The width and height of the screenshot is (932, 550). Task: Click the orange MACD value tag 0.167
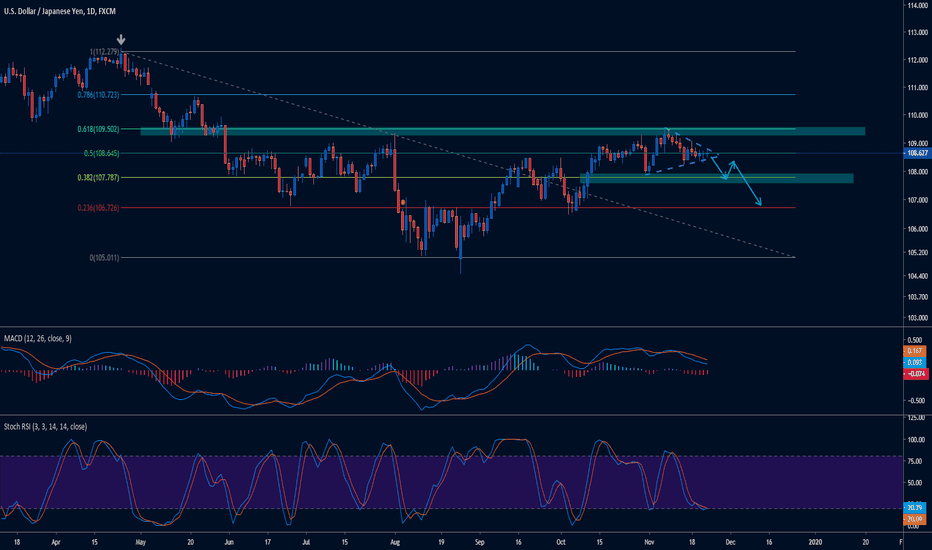916,351
